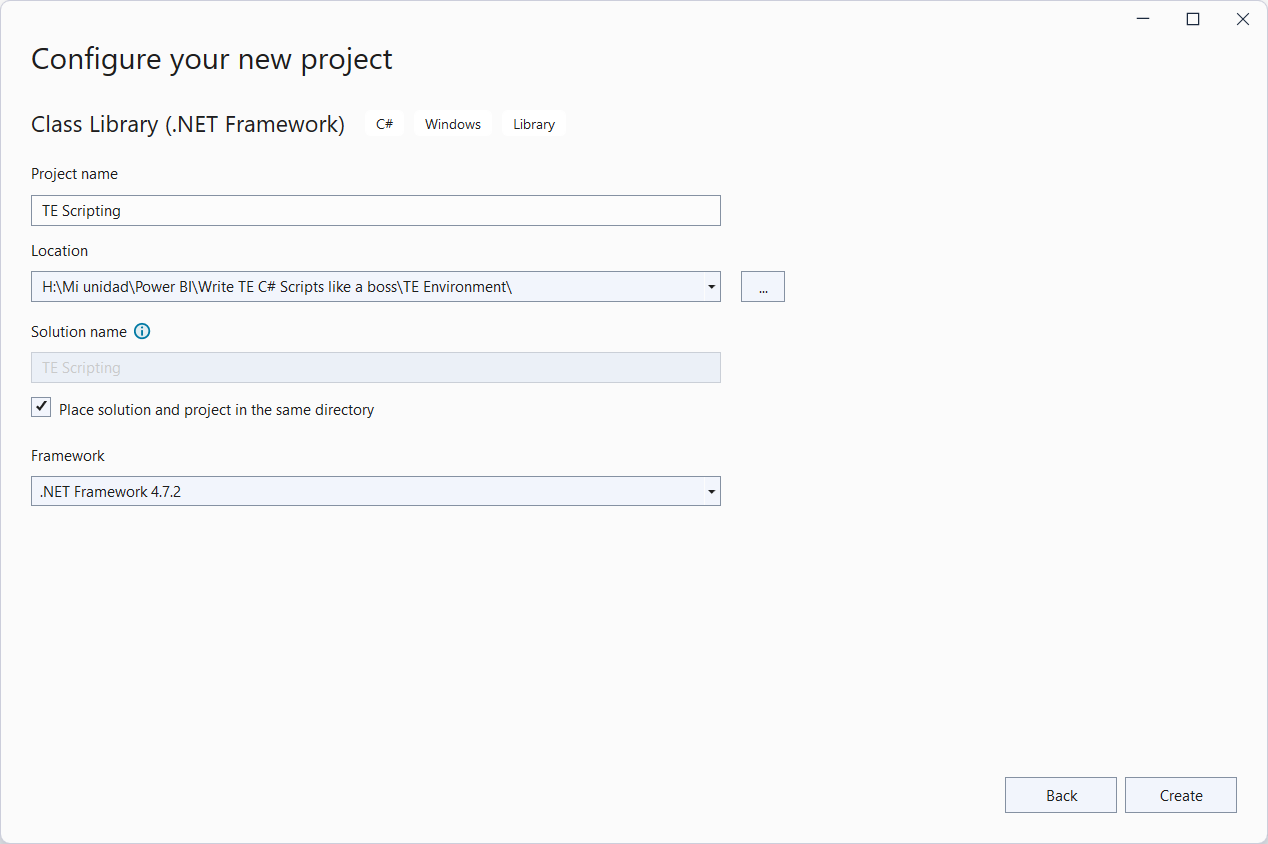Click the 'Configure your new project' heading
This screenshot has width=1268, height=844.
tap(212, 59)
